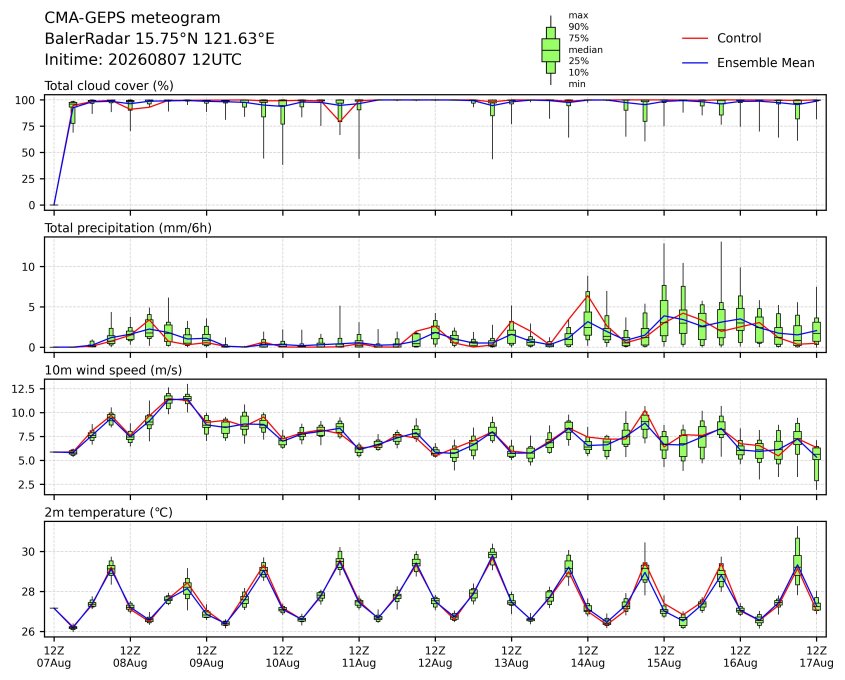Click the '12Z 15Aug' time axis label
The height and width of the screenshot is (680, 845).
[664, 657]
